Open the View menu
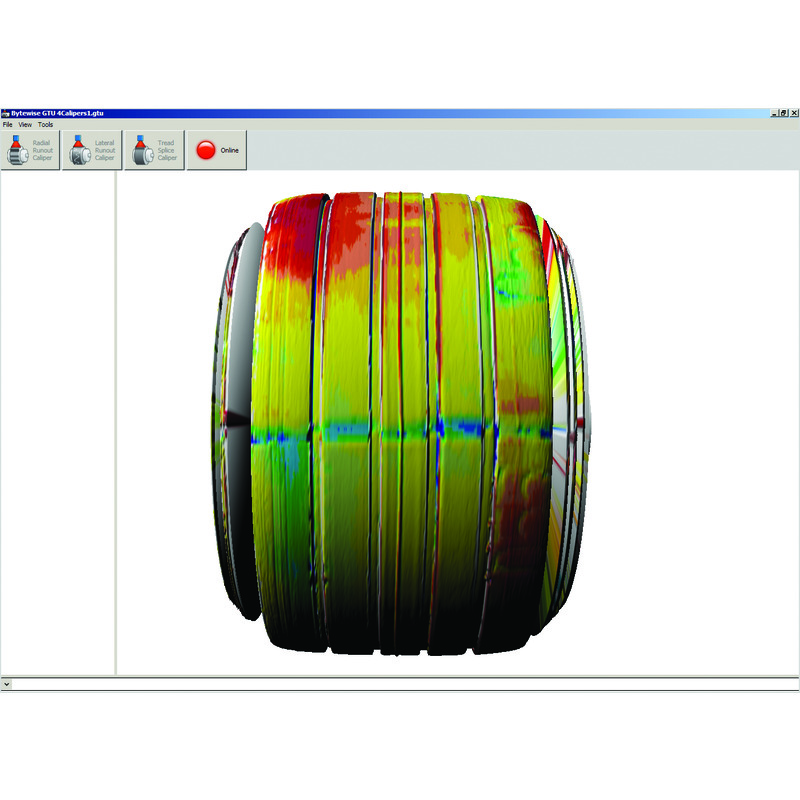 (x=25, y=125)
